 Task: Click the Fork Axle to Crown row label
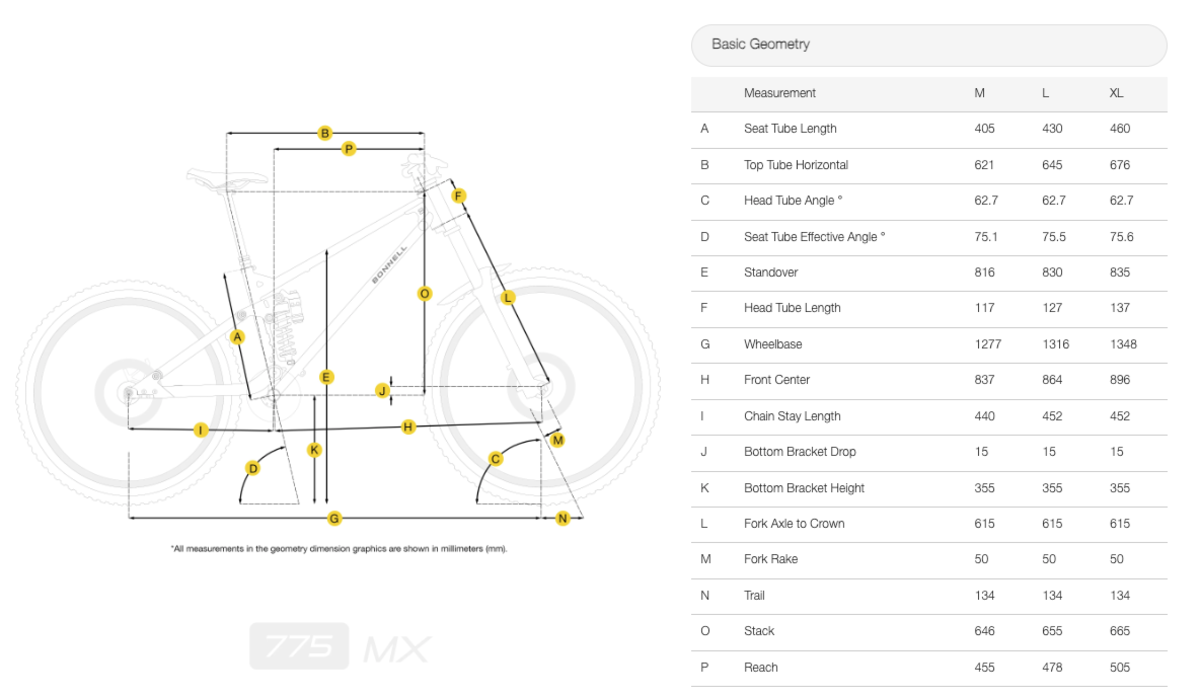(x=794, y=524)
